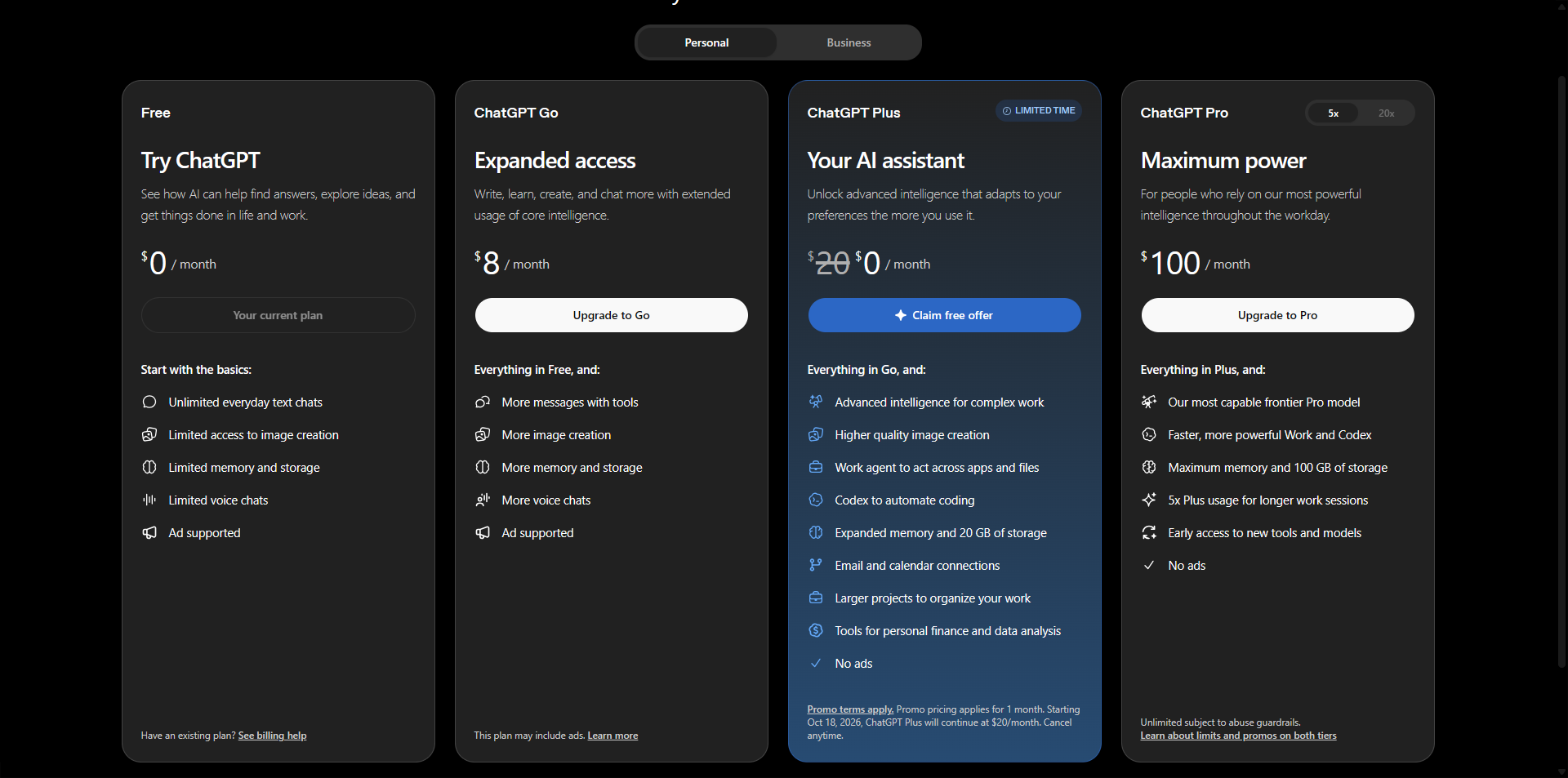Click the ChatGPT Pro plan title

point(1184,113)
